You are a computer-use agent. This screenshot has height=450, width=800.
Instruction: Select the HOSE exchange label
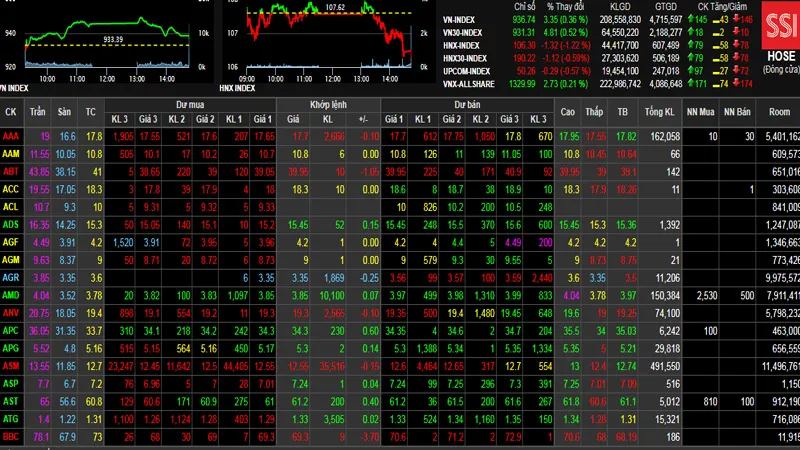[x=781, y=56]
